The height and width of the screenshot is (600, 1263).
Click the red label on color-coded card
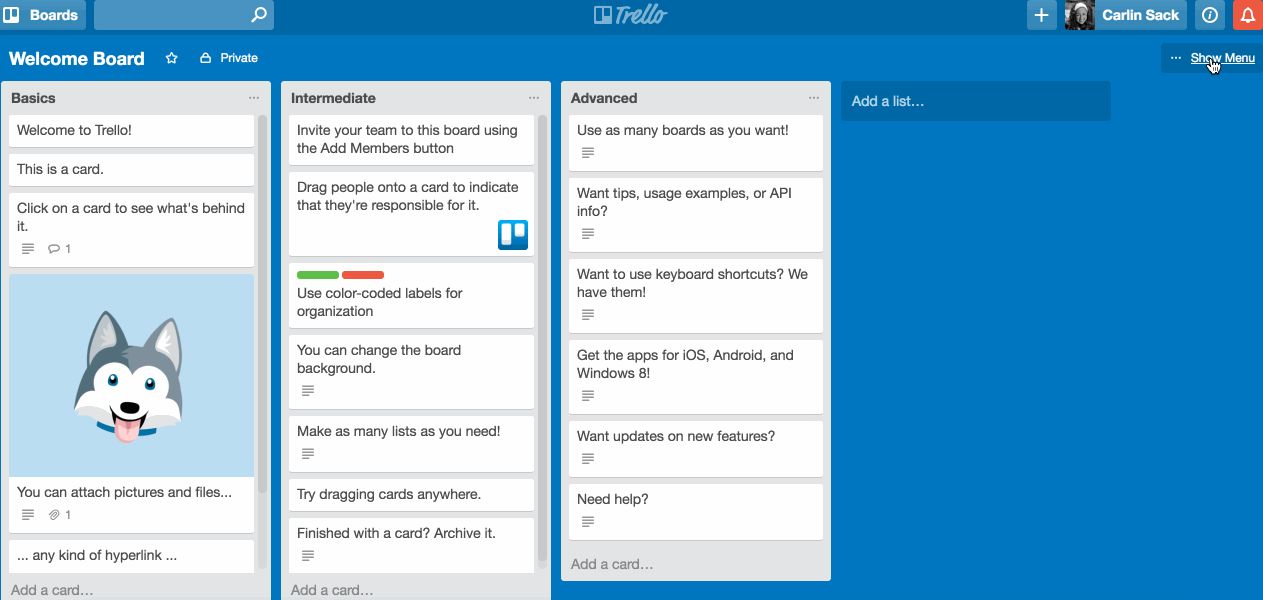(x=363, y=275)
